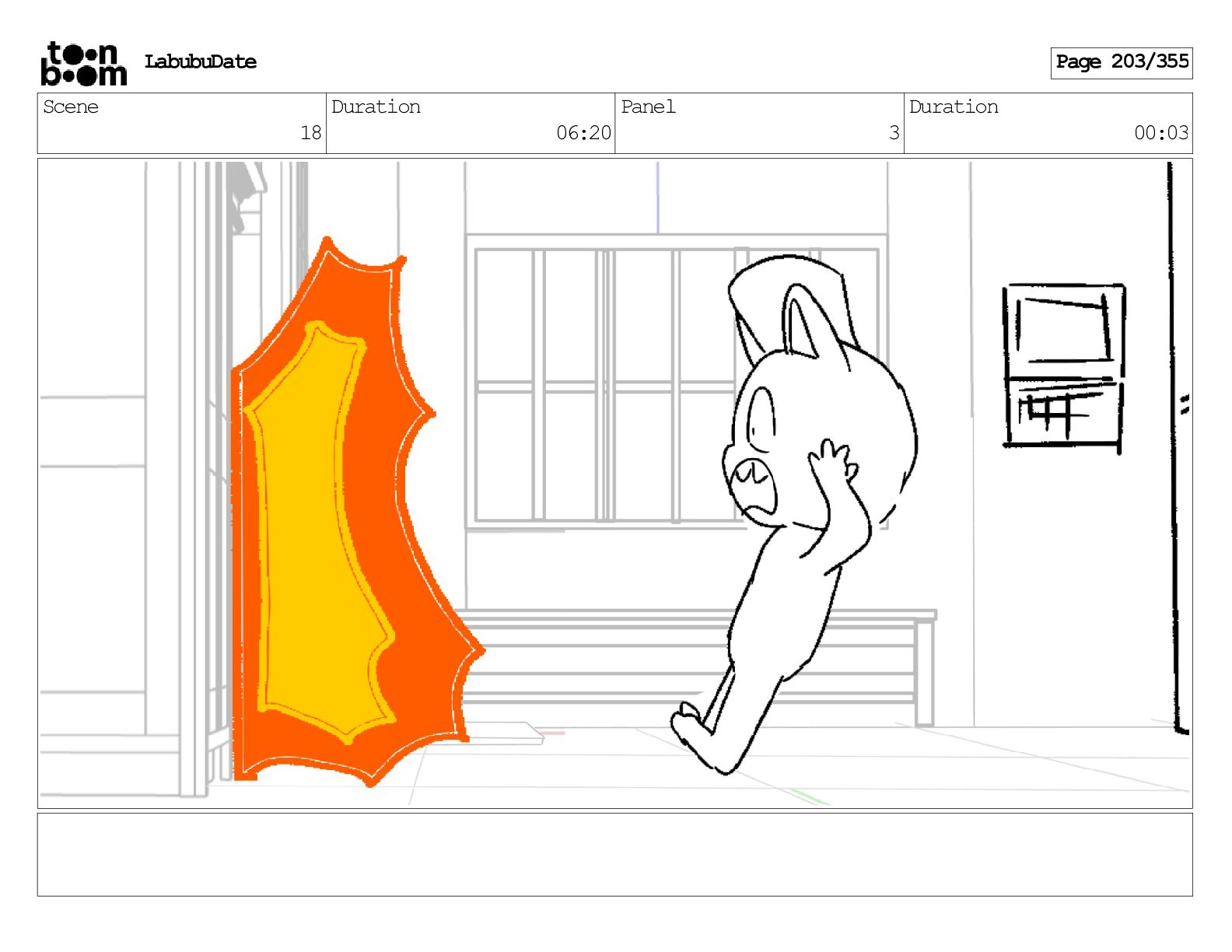Select the Scene label
The height and width of the screenshot is (952, 1232).
click(71, 107)
